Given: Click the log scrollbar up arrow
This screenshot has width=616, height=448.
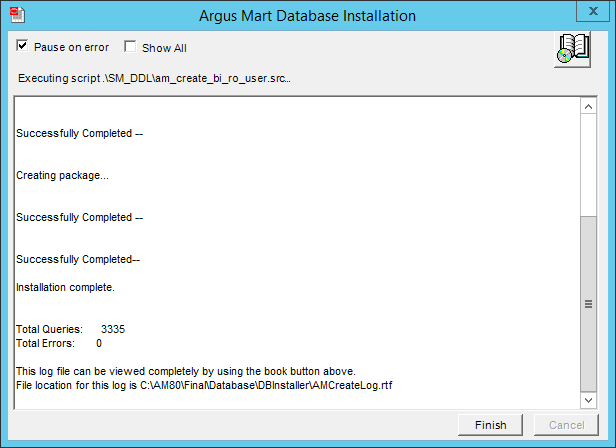Looking at the screenshot, I should point(588,106).
